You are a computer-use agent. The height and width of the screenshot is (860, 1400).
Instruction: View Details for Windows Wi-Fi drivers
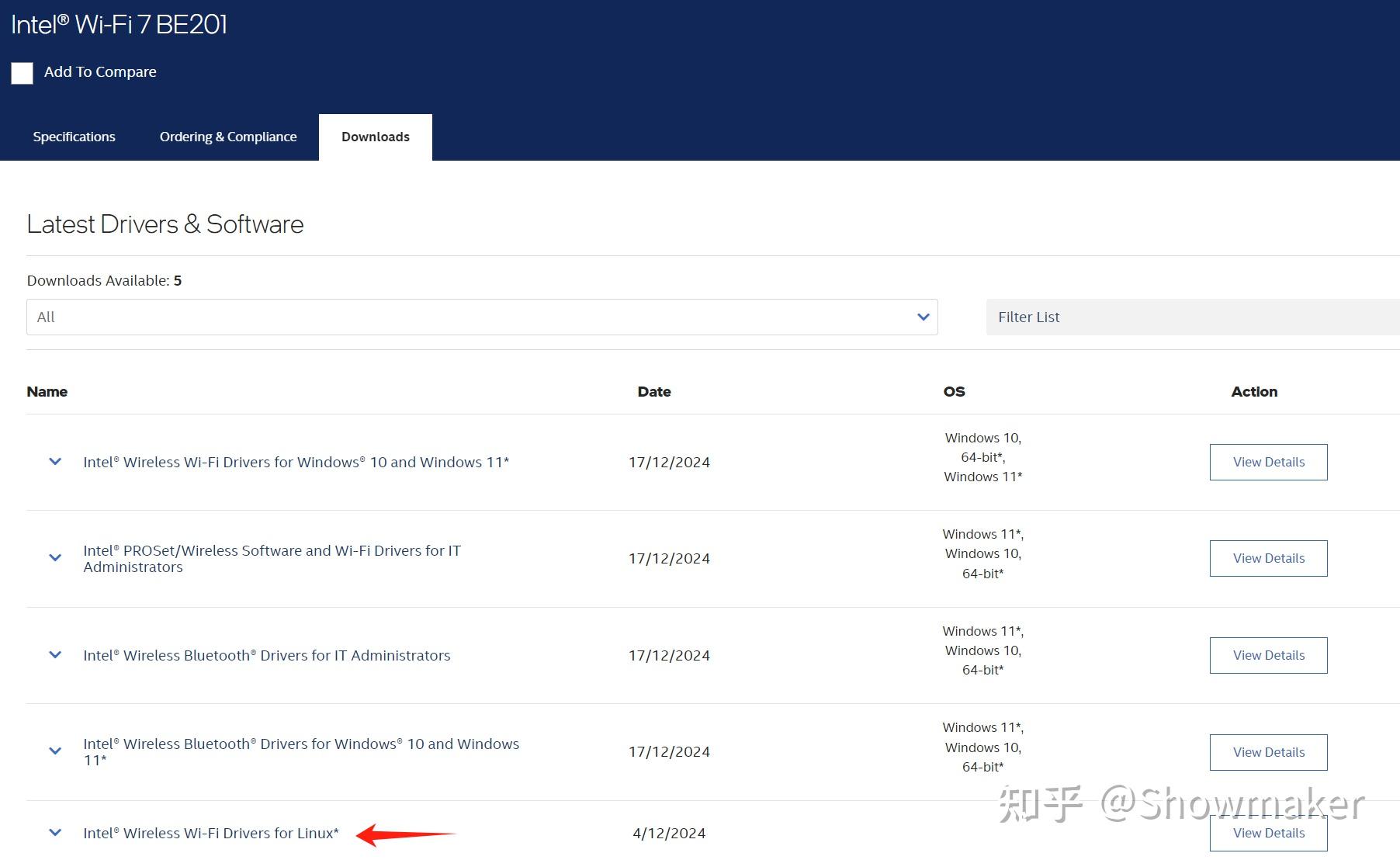(1268, 461)
